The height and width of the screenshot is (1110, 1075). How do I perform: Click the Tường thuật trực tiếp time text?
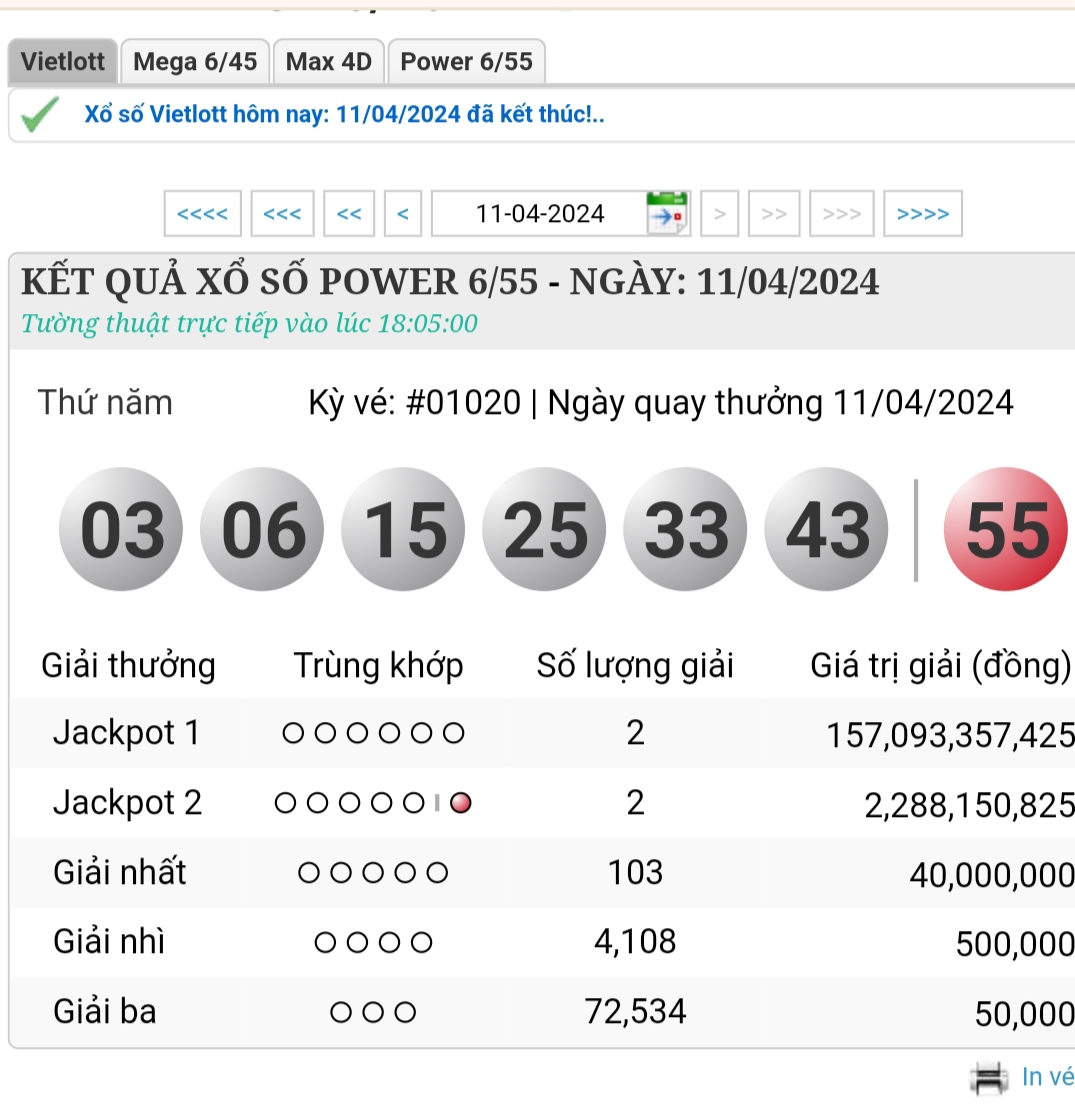click(249, 324)
